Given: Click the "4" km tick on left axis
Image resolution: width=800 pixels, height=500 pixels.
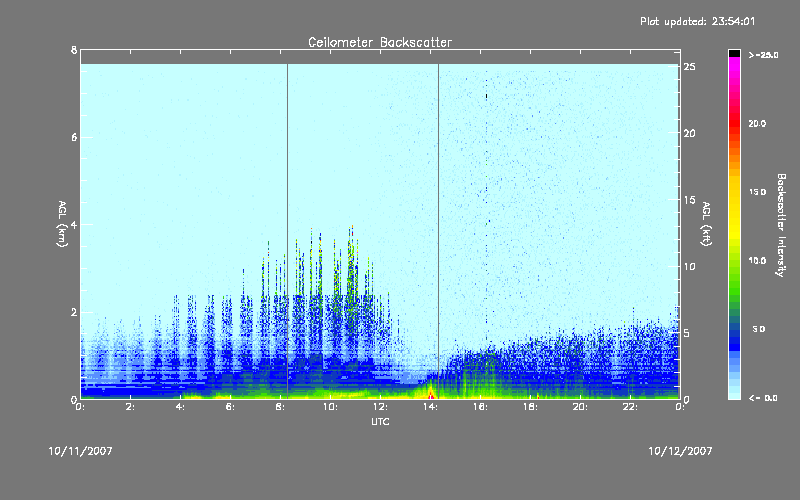Looking at the screenshot, I should (x=74, y=224).
